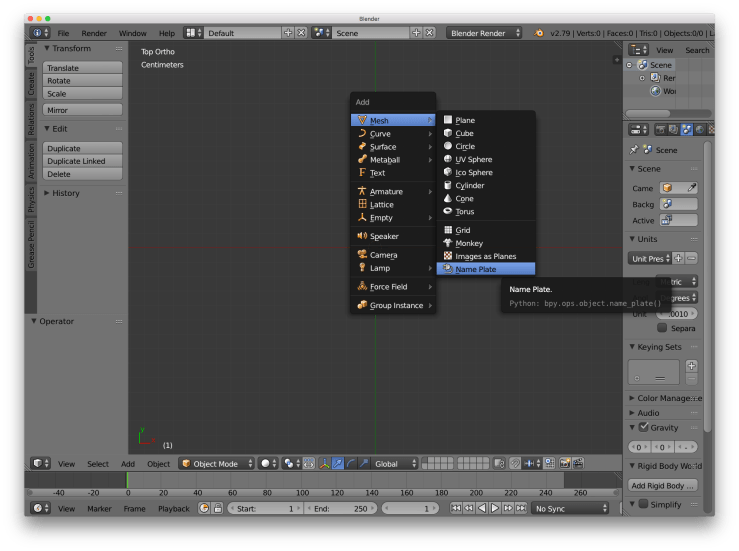Screen dimensions: 739x551
Task: Open the Surface submenu
Action: pos(393,147)
